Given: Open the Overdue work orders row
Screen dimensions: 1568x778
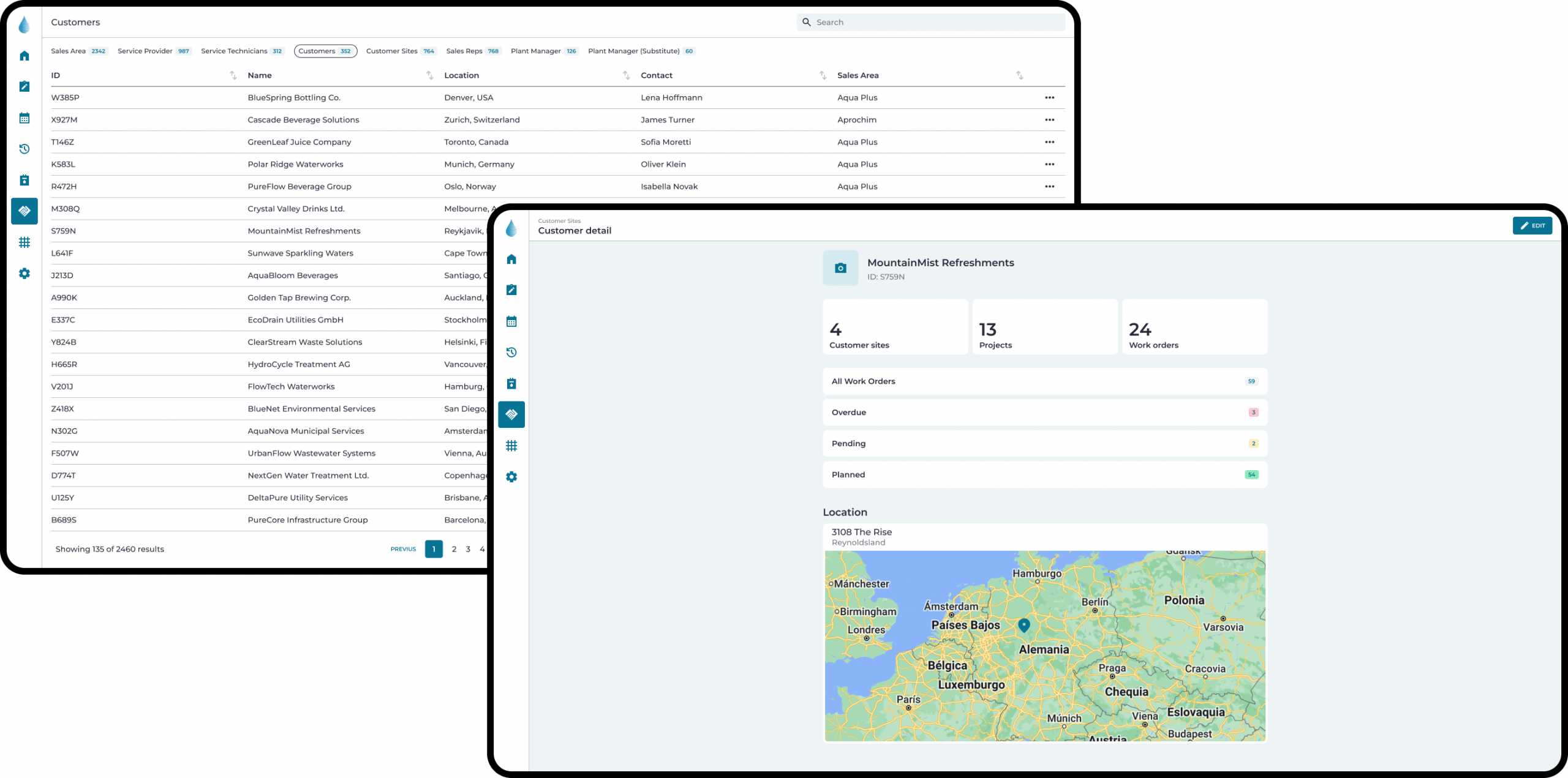Looking at the screenshot, I should click(1044, 413).
